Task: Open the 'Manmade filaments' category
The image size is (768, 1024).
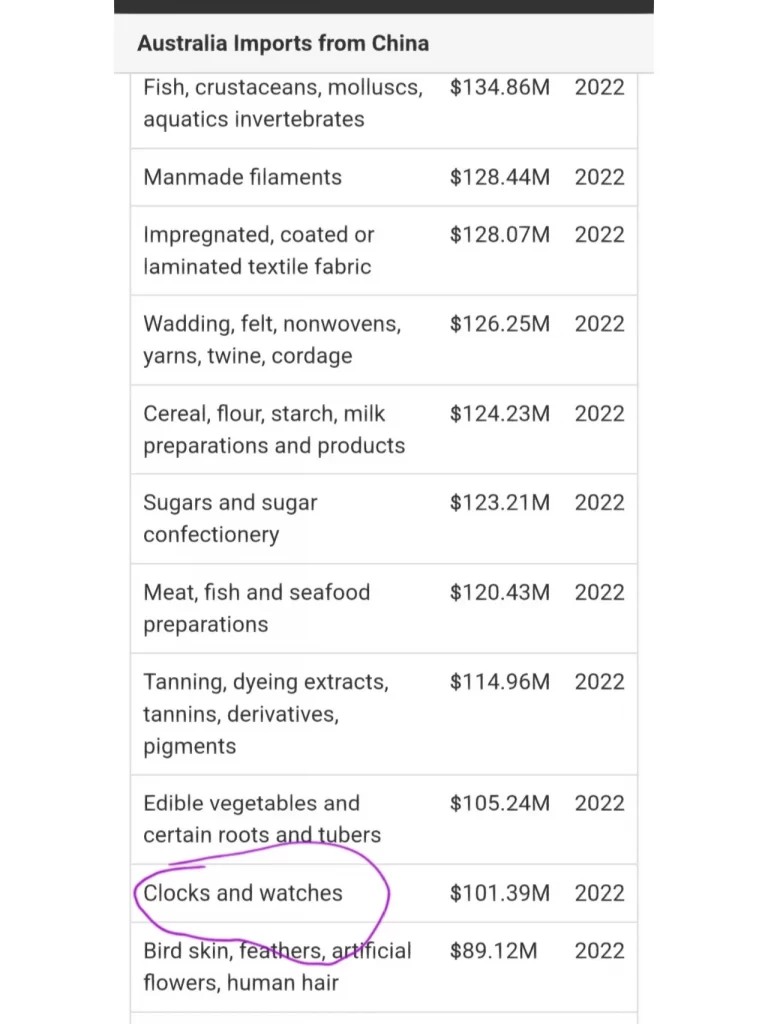Action: (242, 177)
